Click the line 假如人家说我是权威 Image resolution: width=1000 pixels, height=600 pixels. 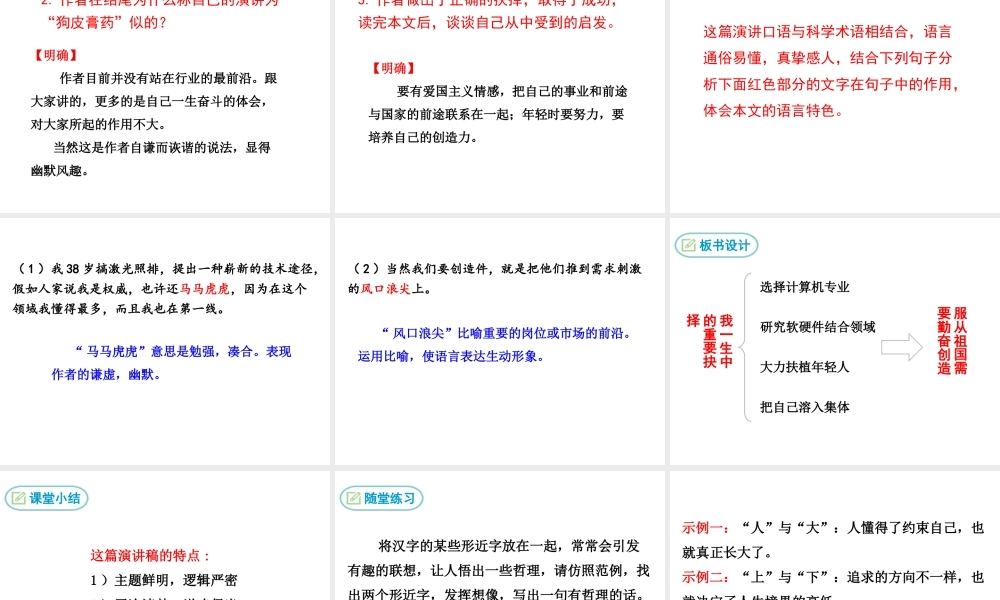point(160,289)
